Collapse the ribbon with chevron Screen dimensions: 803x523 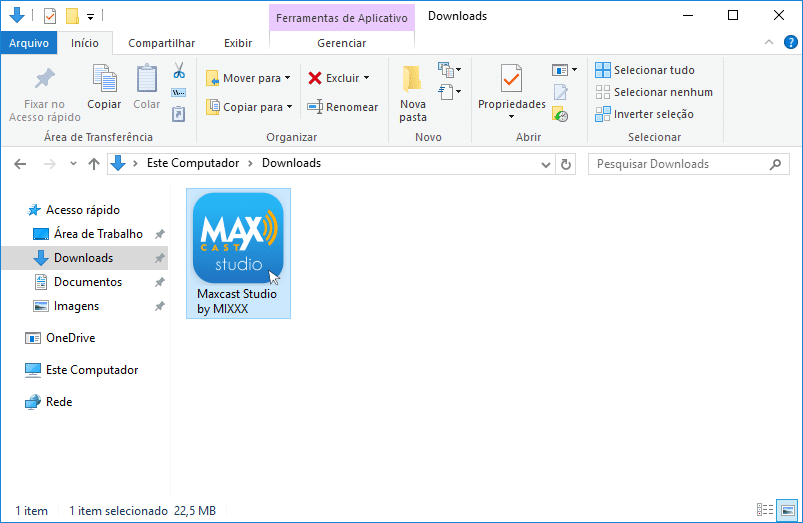(769, 43)
